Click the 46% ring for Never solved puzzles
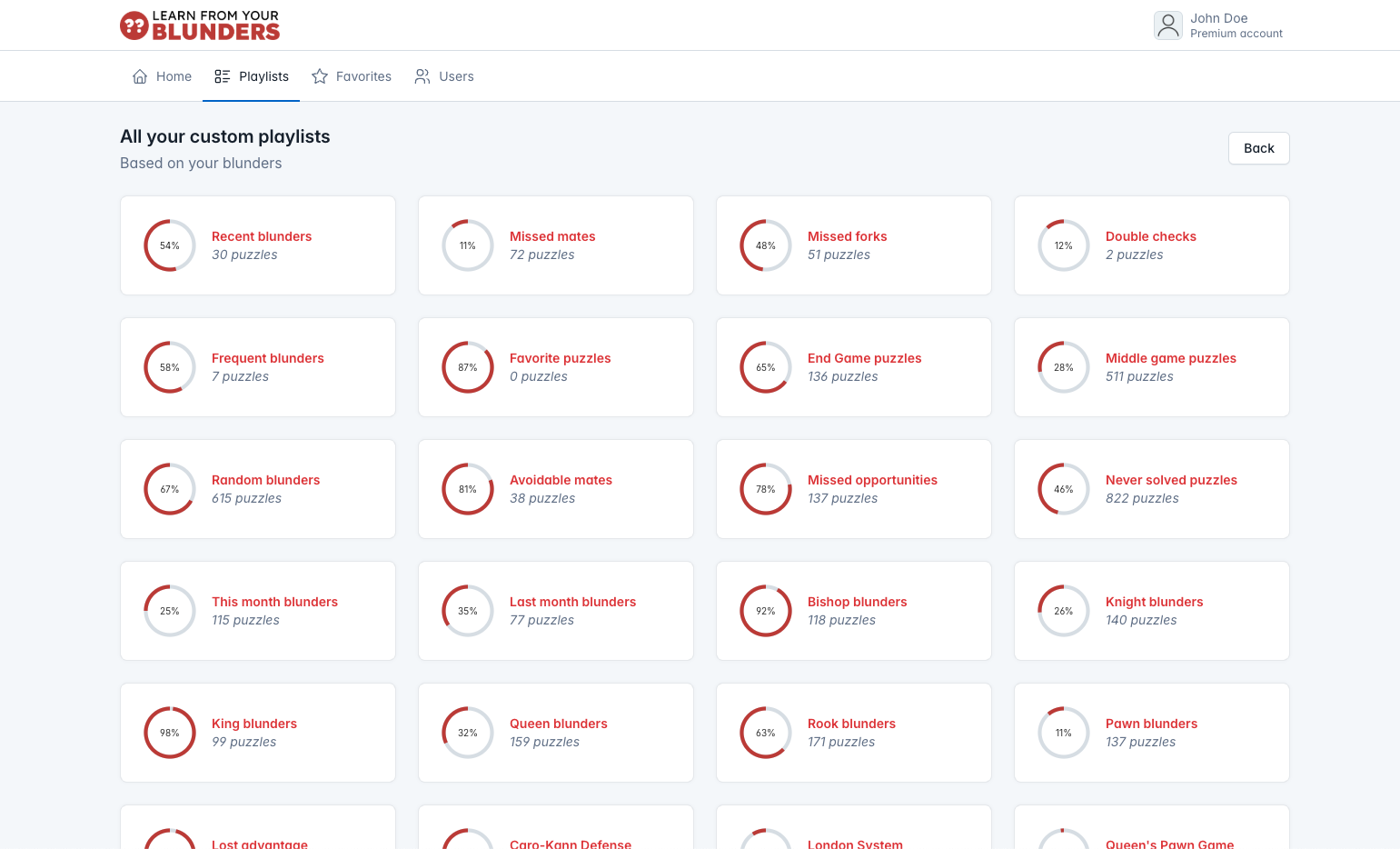 [1064, 489]
